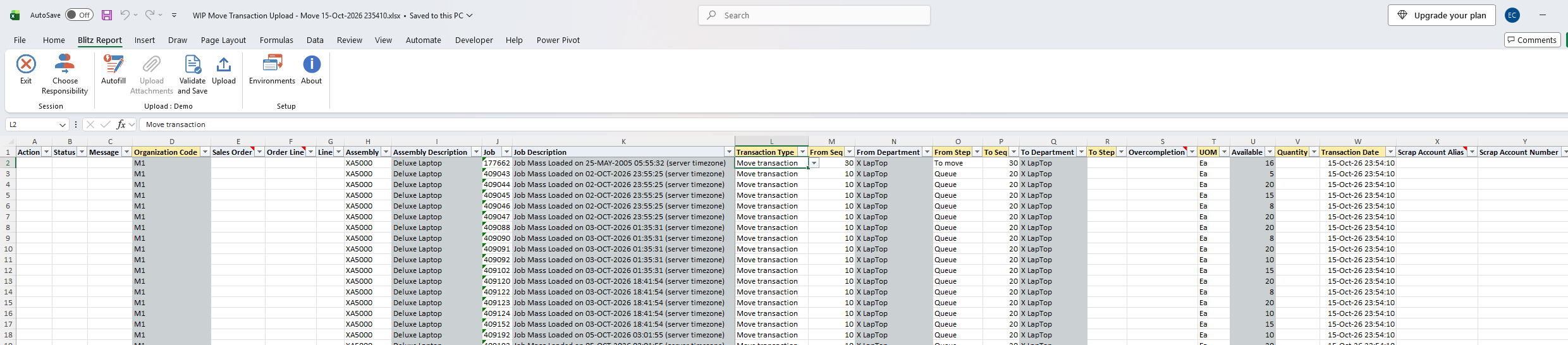Click the Insert Function fx icon

pos(121,124)
